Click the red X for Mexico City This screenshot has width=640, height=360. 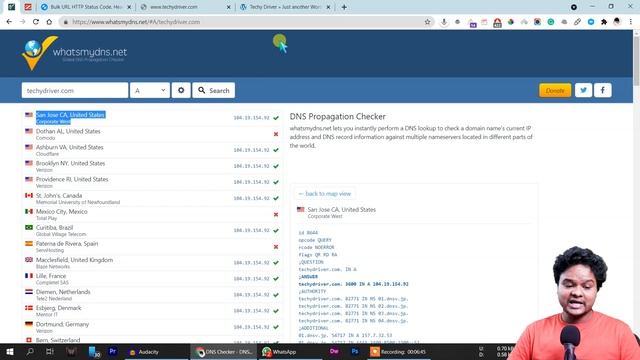276,214
